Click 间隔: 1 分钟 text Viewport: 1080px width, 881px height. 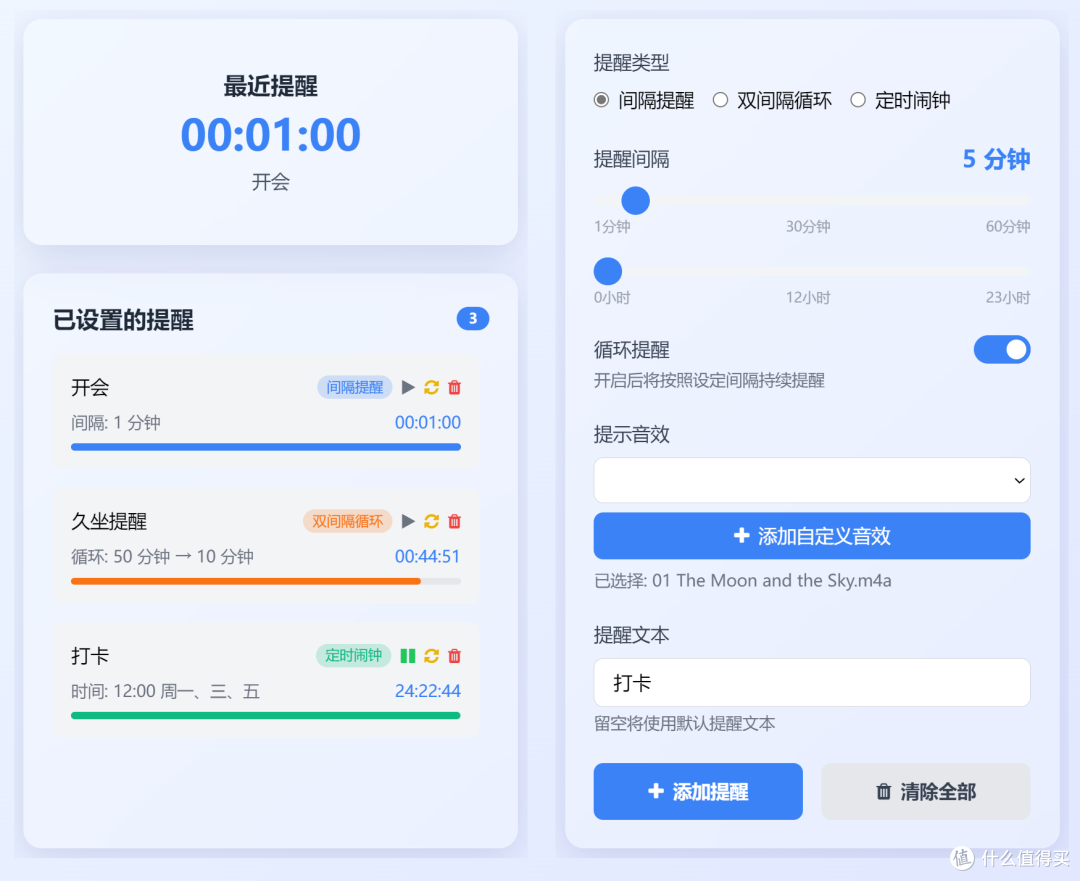[116, 422]
